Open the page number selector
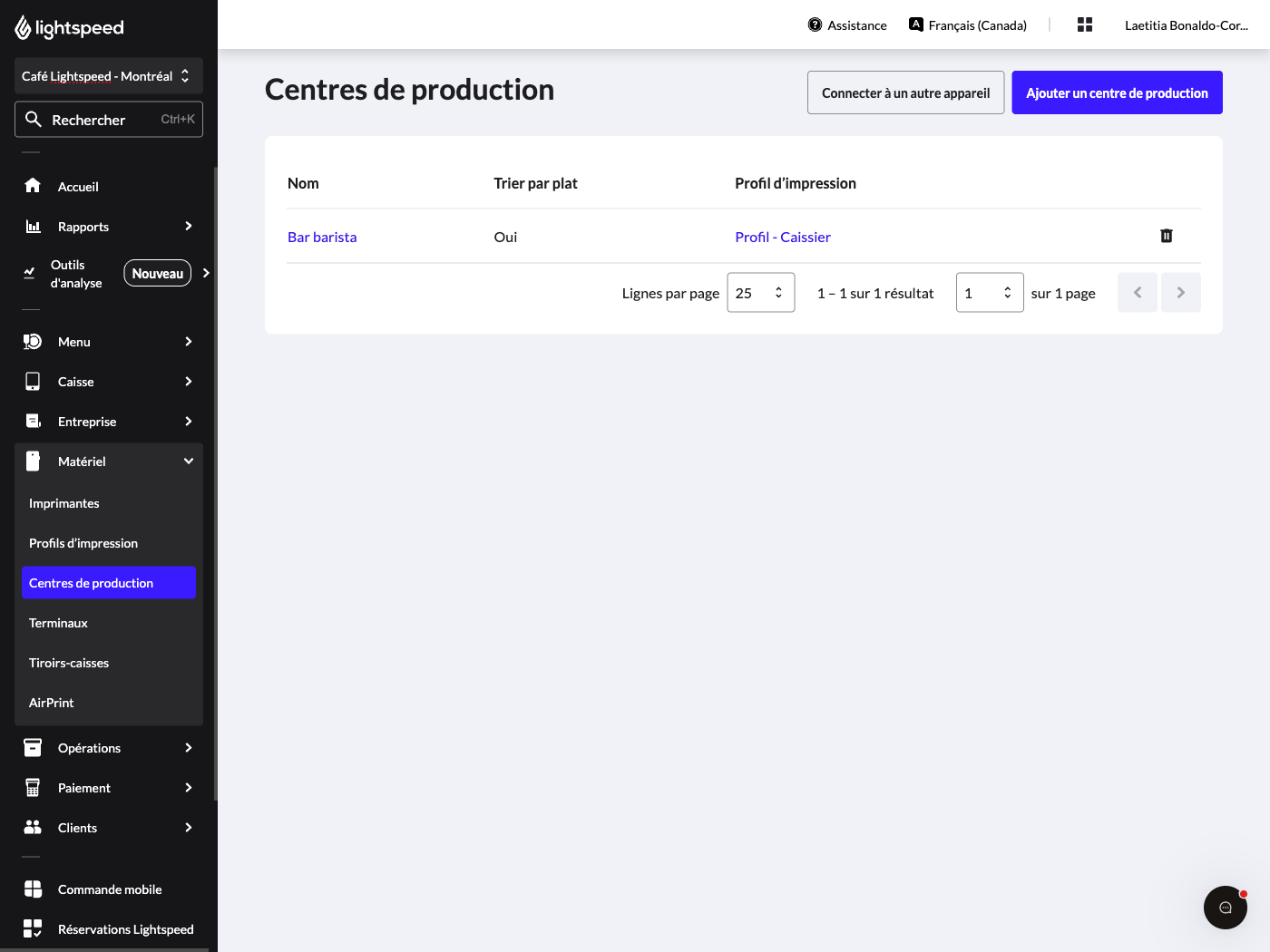Viewport: 1270px width, 952px height. (990, 292)
